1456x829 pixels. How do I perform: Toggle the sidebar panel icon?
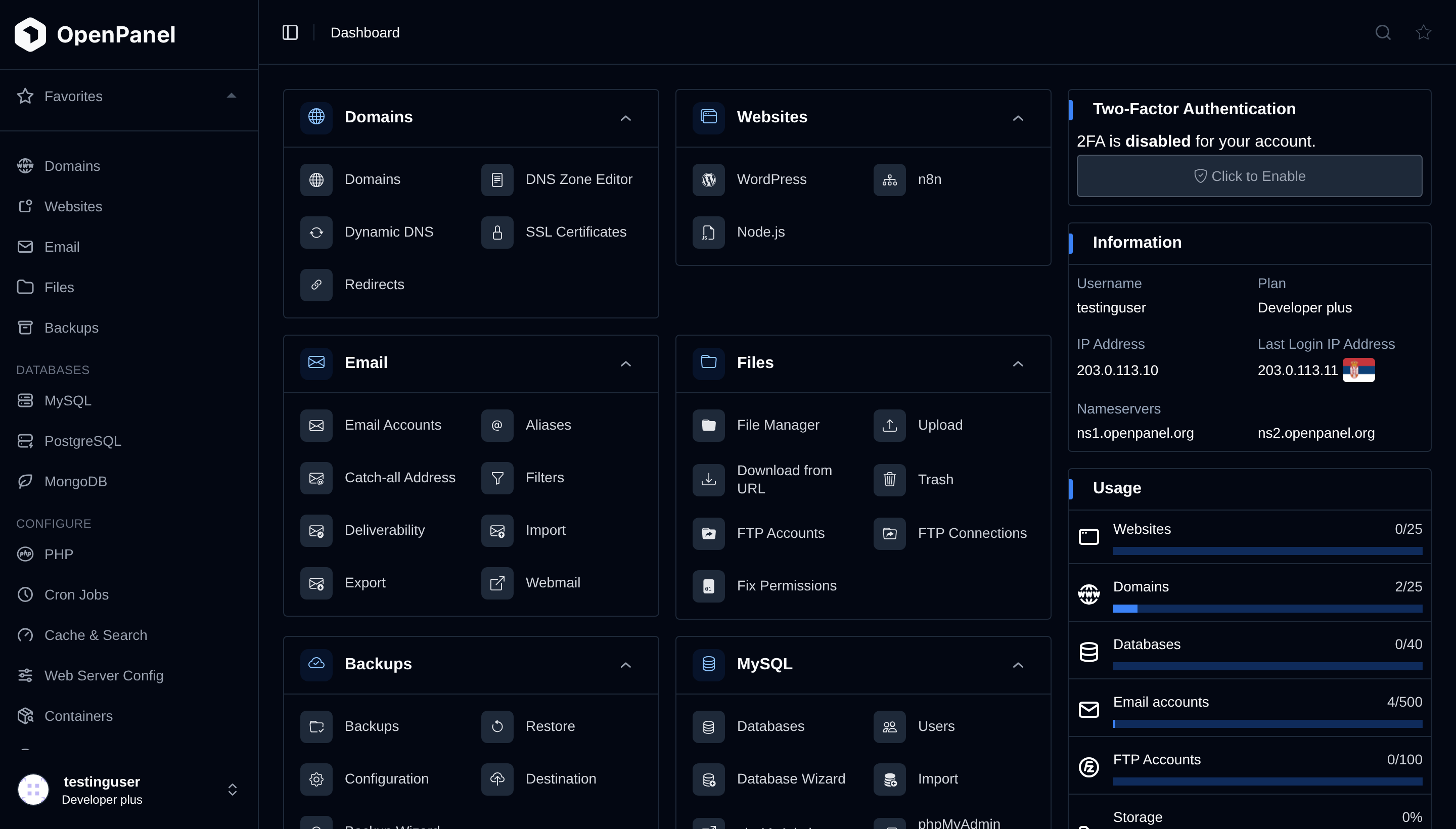click(290, 32)
